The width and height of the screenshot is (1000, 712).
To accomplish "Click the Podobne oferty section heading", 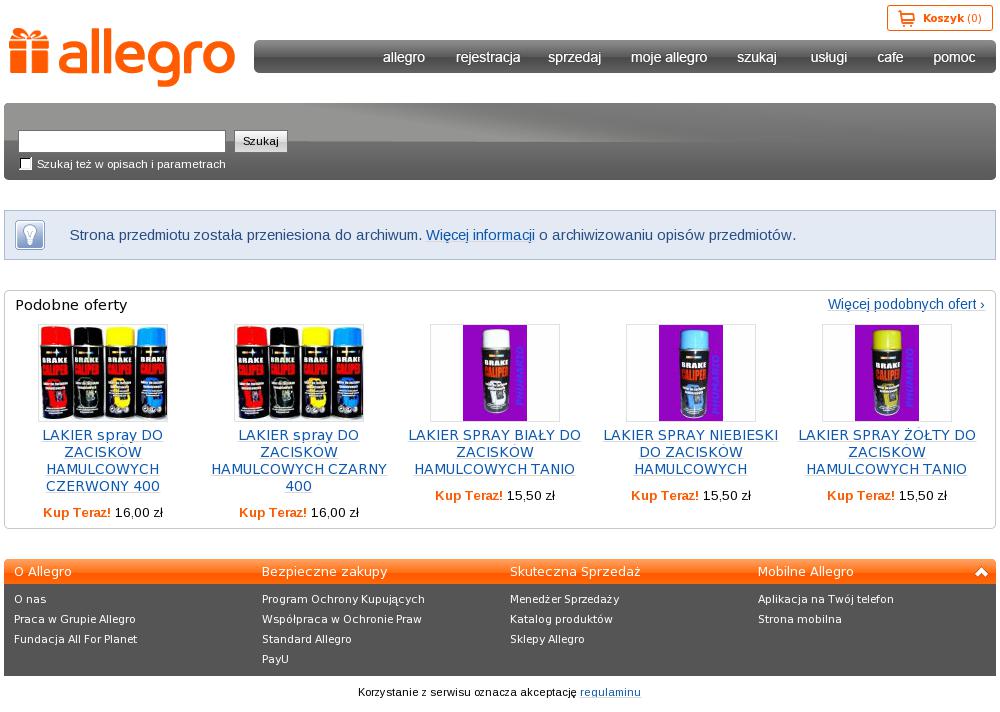I will 71,305.
